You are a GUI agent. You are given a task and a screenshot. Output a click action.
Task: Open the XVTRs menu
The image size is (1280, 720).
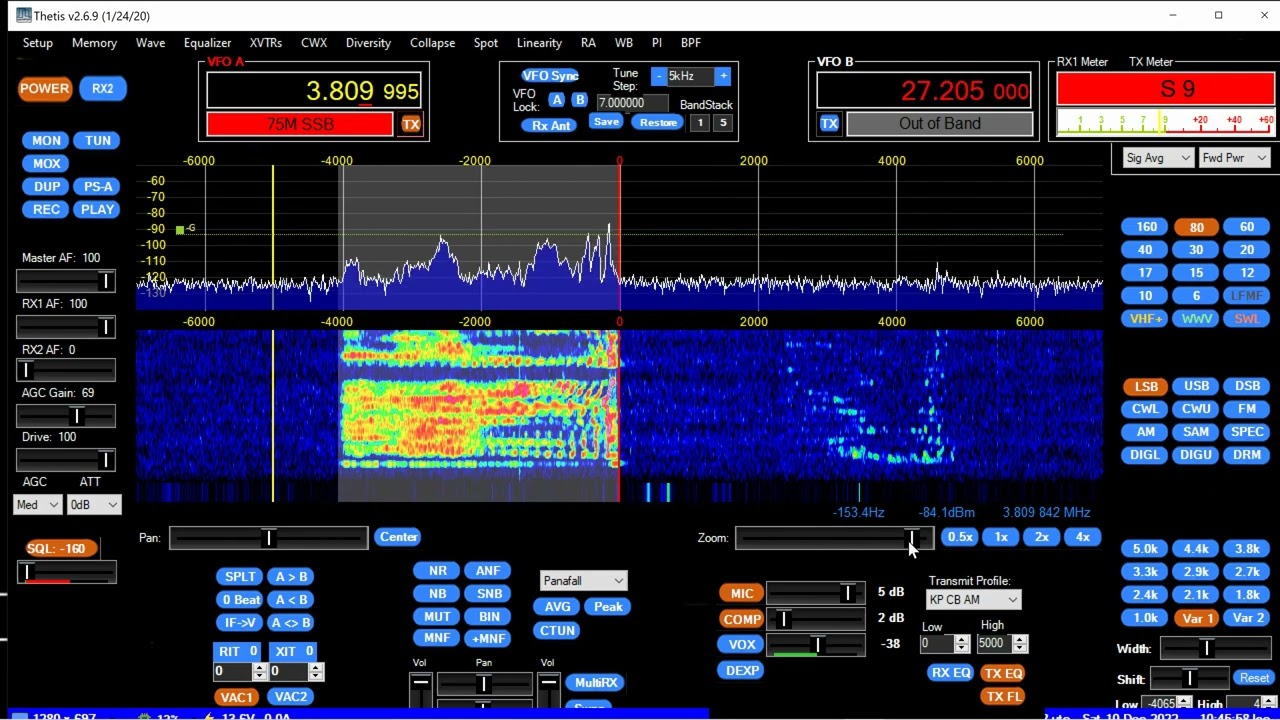tap(266, 43)
